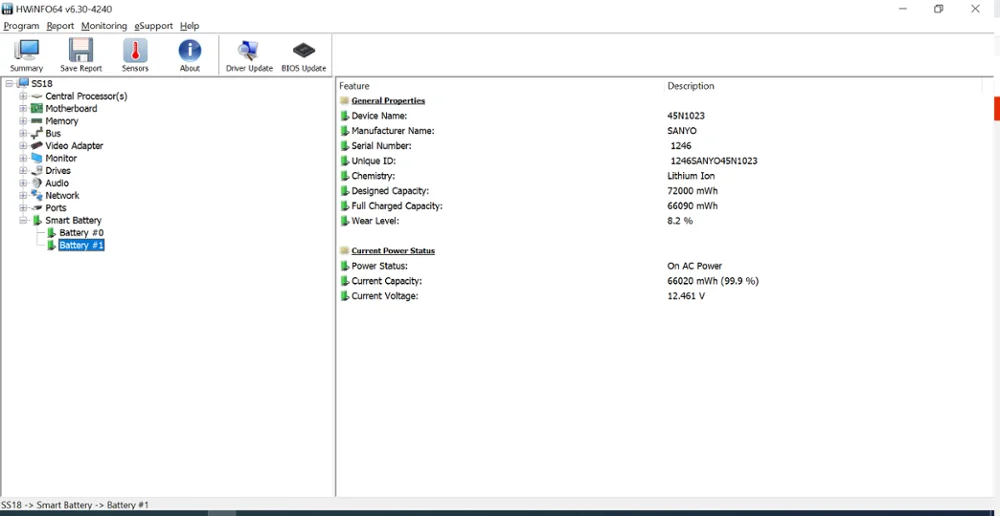Expand the Drives node
Viewport: 1000px width, 516px height.
pos(23,170)
